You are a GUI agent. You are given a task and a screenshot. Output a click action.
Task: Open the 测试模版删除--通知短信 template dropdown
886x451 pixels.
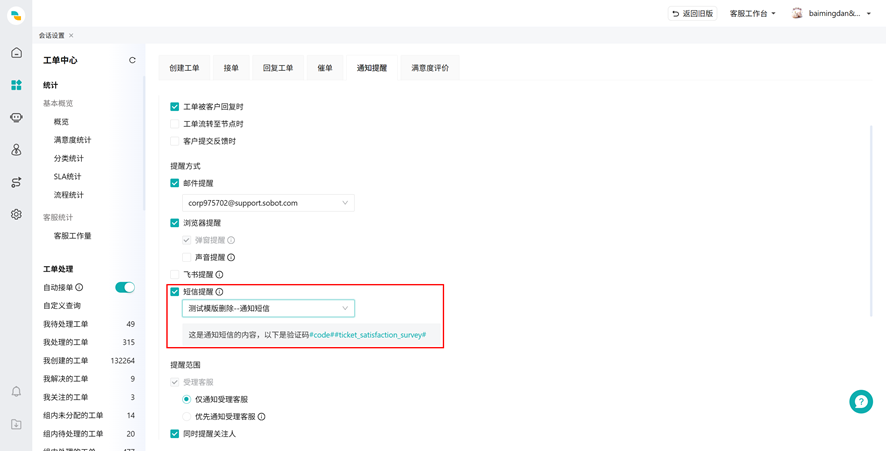pos(268,308)
